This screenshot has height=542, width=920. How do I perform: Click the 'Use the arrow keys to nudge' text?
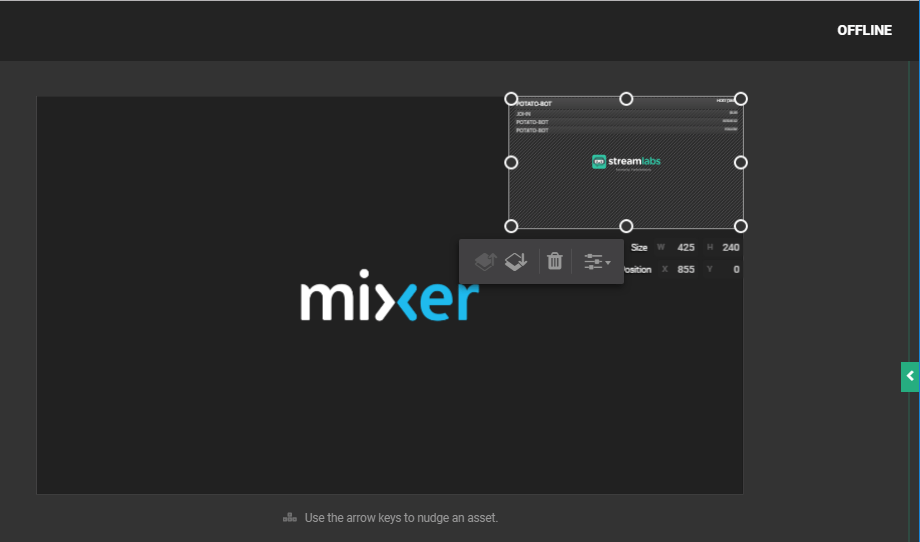[x=401, y=518]
